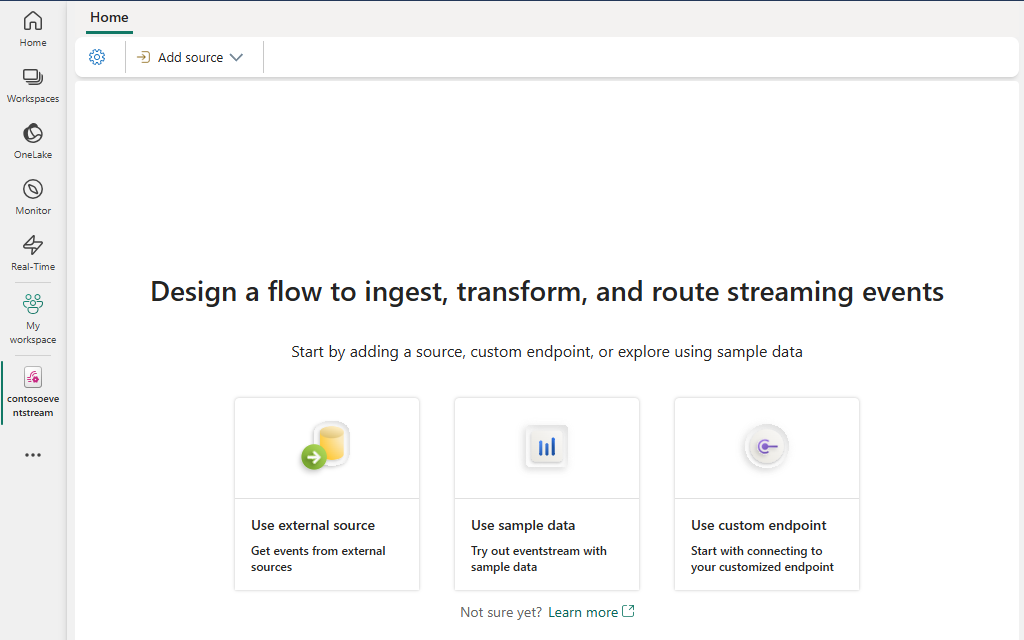Open the Monitor hub
Viewport: 1024px width, 640px height.
coord(33,197)
